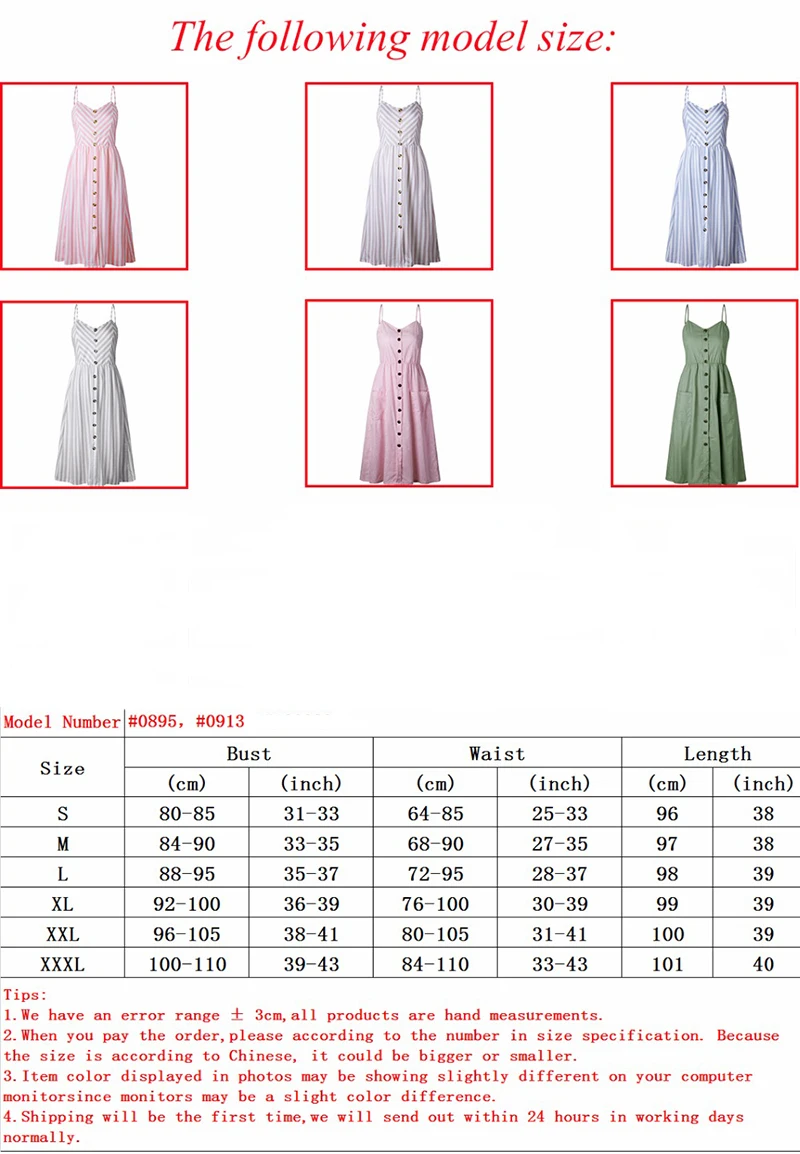This screenshot has width=800, height=1154.
Task: Click waist inch value "28-37"
Action: point(559,874)
